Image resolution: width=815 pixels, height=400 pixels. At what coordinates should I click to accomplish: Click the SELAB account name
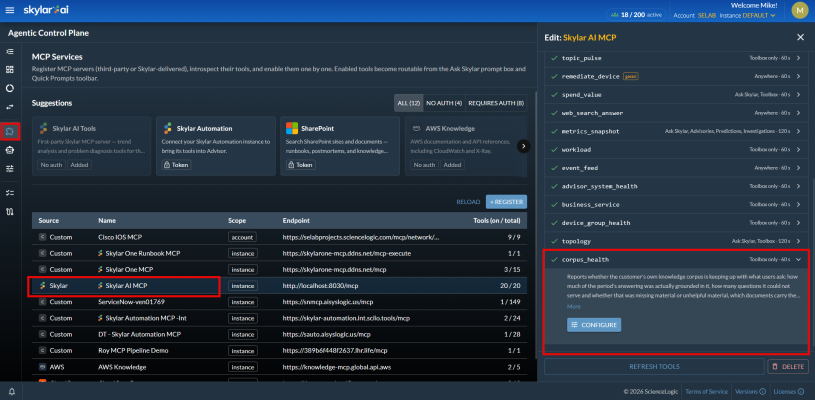[x=707, y=16]
